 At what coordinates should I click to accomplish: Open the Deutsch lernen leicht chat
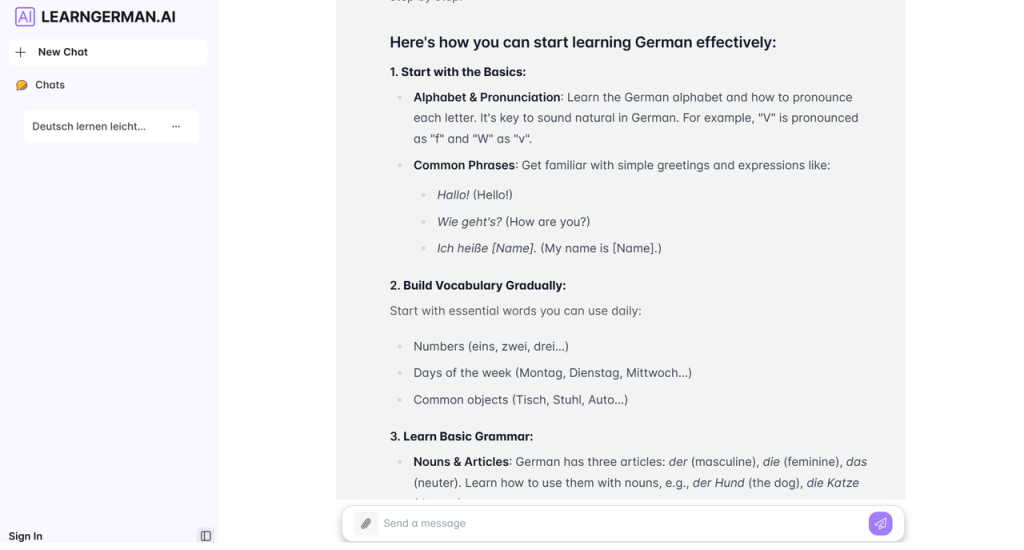tap(89, 127)
